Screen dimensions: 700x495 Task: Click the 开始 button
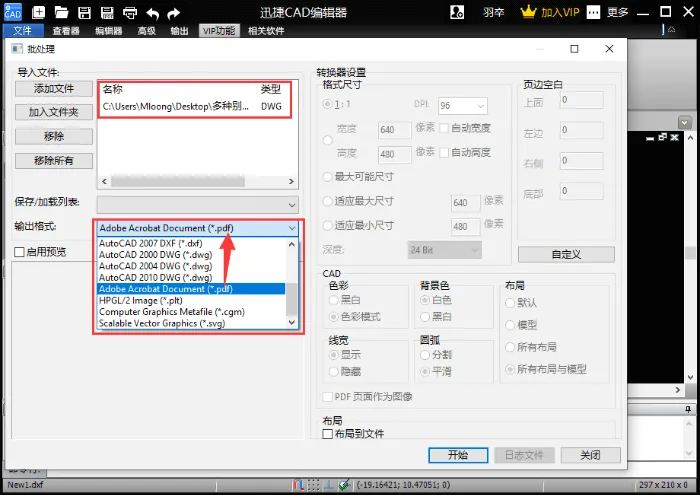point(458,455)
